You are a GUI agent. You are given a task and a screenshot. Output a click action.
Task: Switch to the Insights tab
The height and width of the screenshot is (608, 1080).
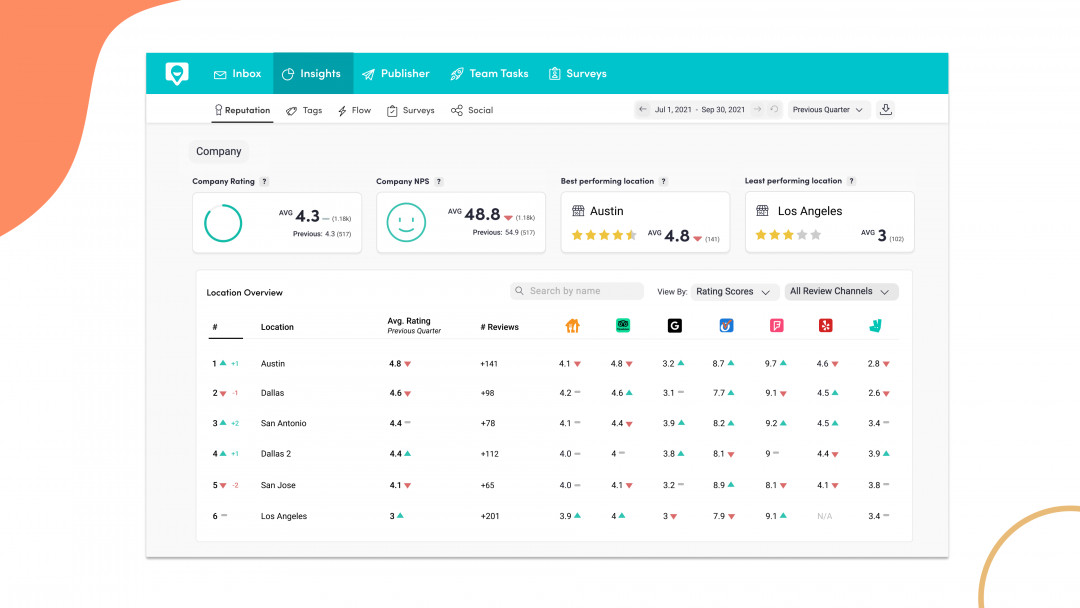tap(313, 74)
